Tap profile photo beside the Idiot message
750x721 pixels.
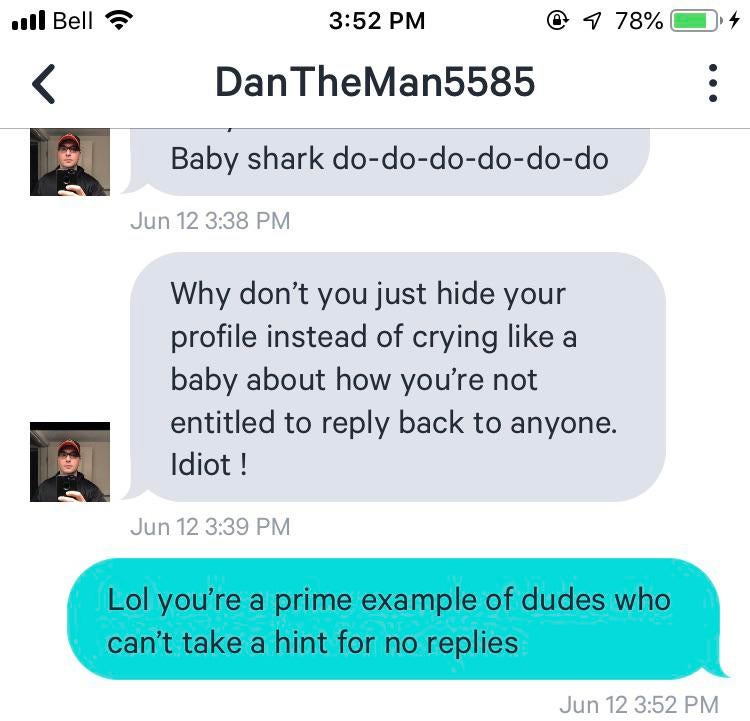70,462
